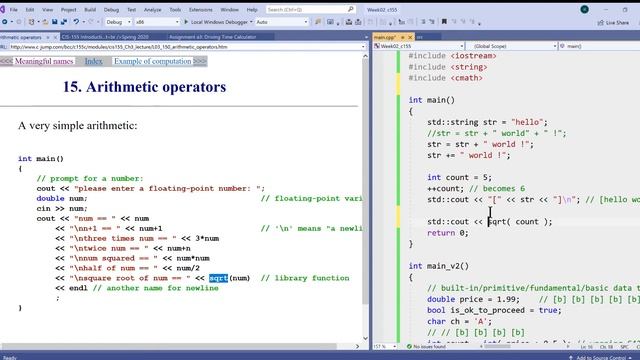Click the highlighted sqrt word in the web page
The height and width of the screenshot is (360, 640).
click(x=218, y=278)
